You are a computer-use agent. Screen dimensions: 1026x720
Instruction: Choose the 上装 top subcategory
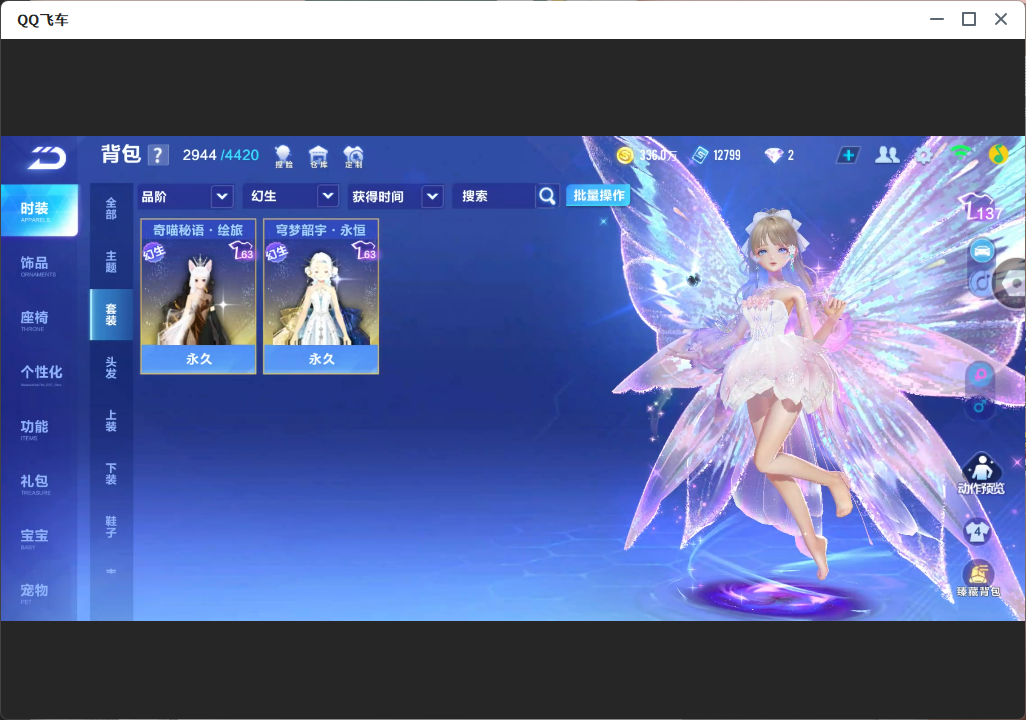pos(111,421)
